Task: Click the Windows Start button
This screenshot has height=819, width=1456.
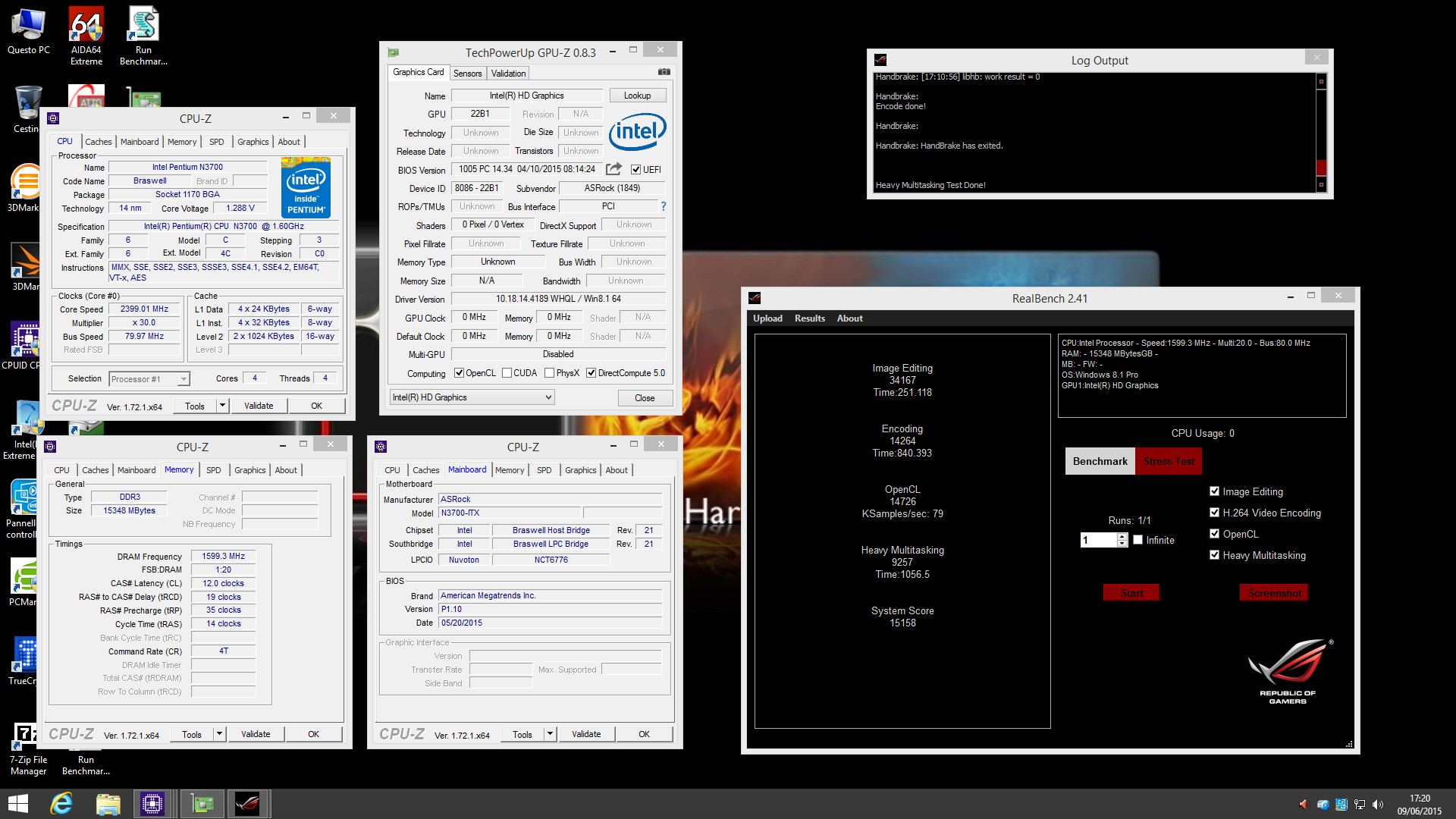Action: click(x=18, y=804)
